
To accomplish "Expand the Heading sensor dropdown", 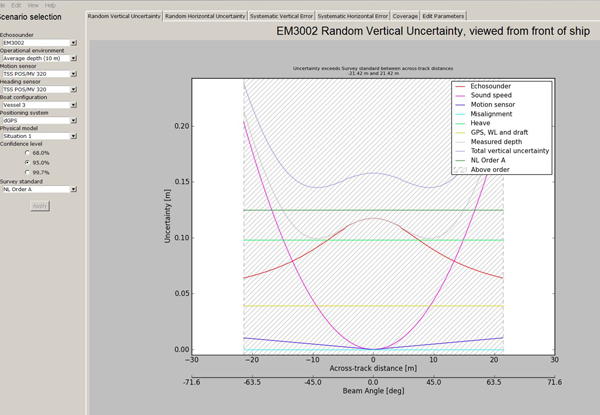I will click(39, 89).
